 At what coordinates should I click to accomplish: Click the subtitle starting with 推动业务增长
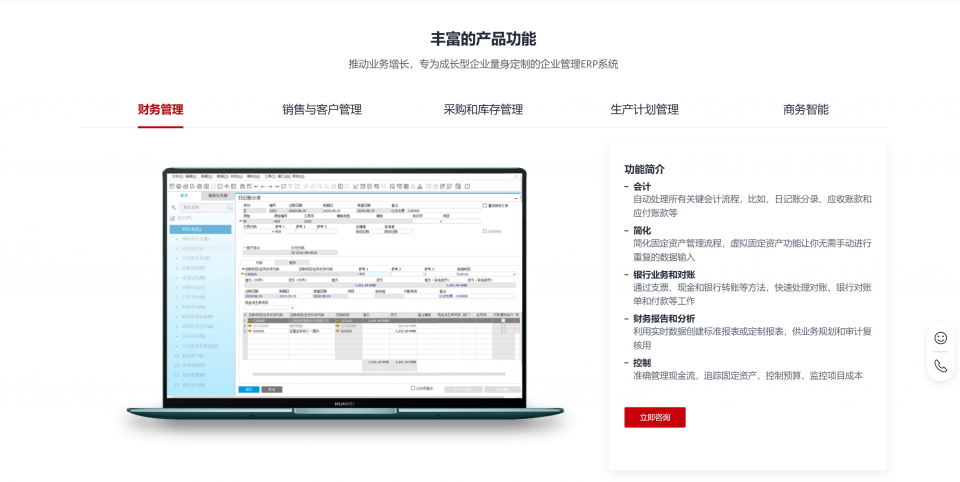click(483, 64)
